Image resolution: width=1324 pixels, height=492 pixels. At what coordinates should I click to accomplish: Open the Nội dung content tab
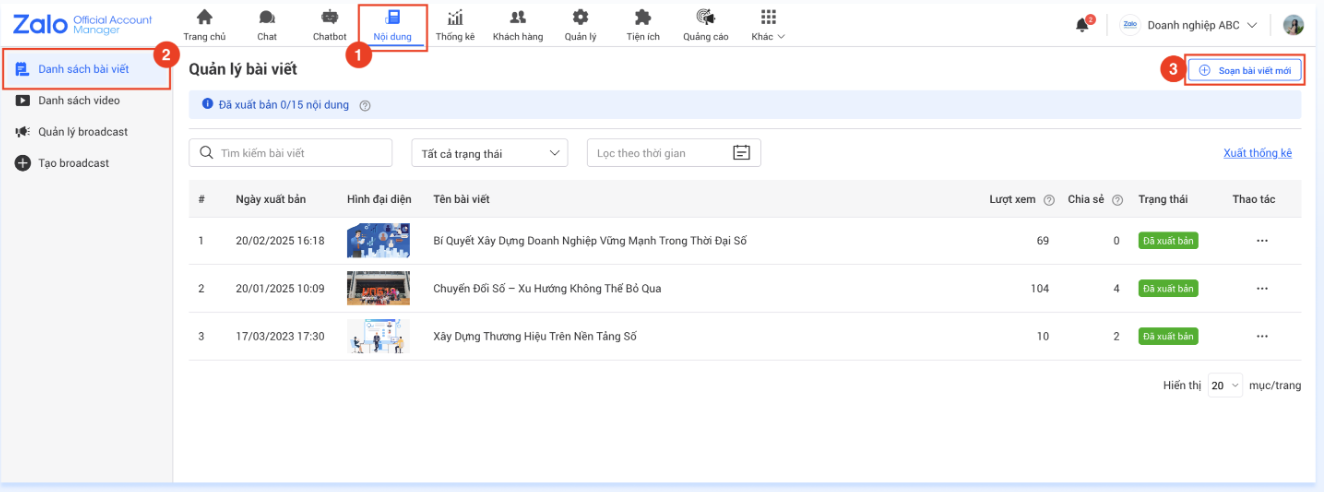pyautogui.click(x=393, y=27)
